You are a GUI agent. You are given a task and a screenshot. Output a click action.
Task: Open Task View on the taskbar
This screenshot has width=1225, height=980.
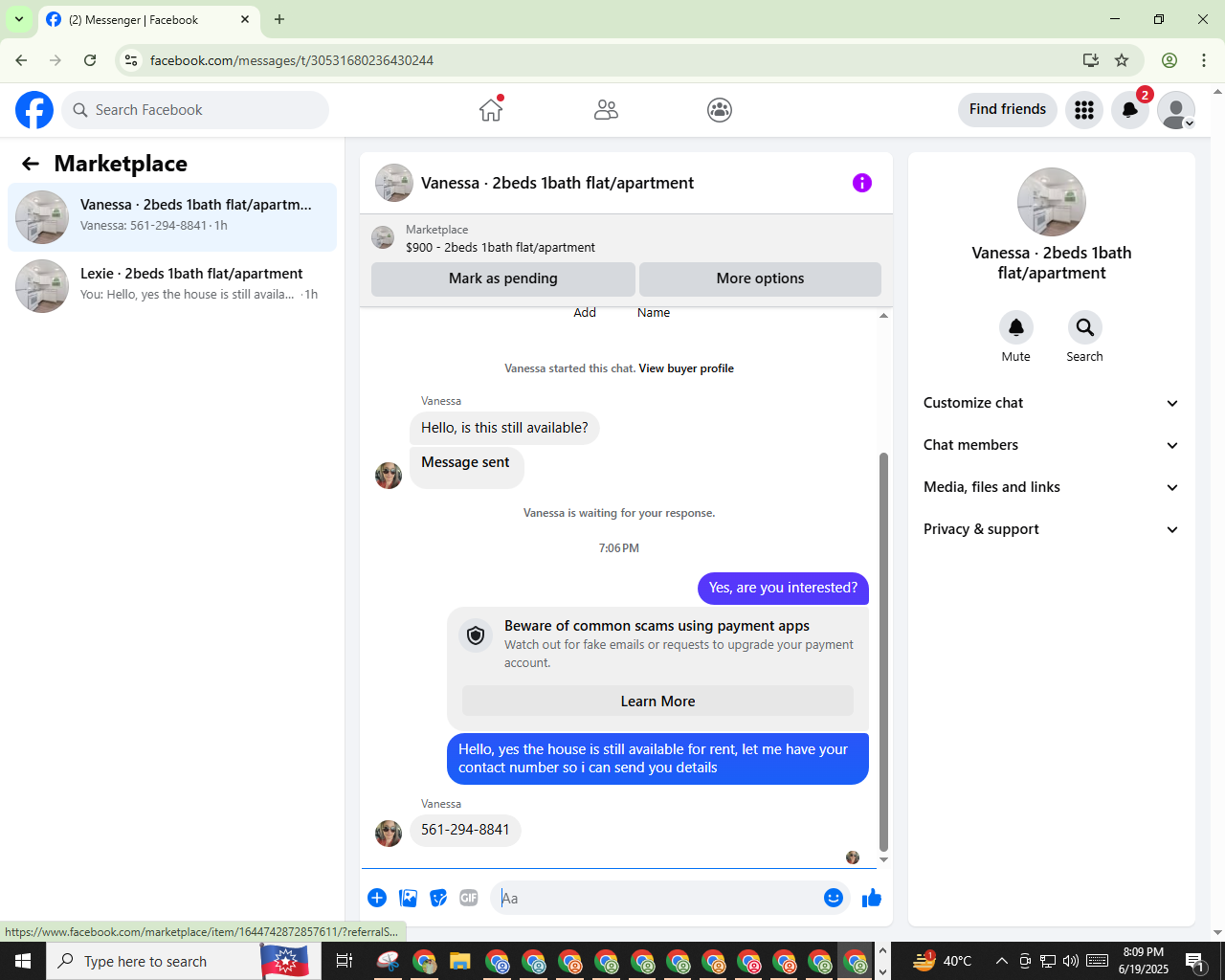pyautogui.click(x=345, y=961)
